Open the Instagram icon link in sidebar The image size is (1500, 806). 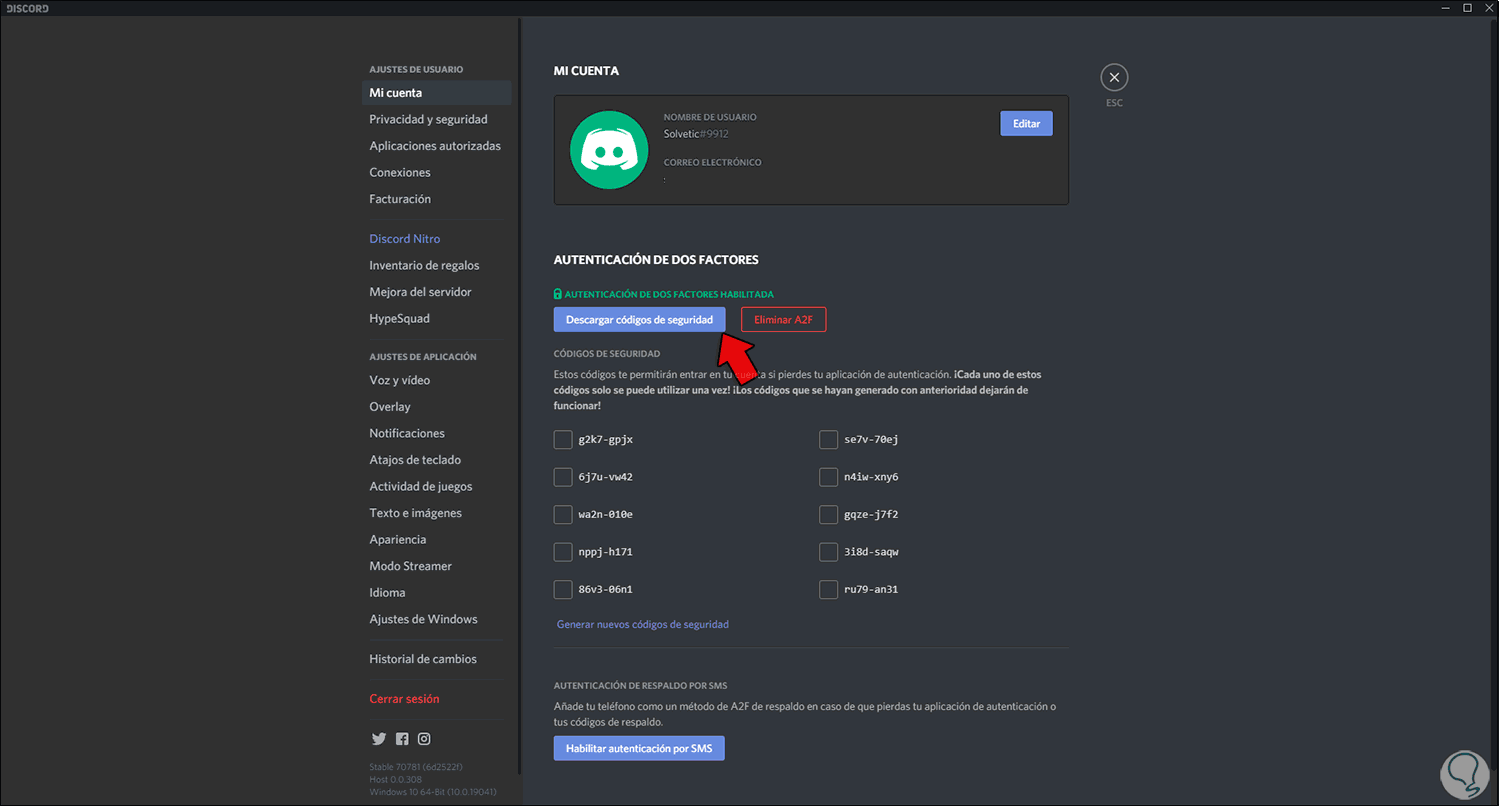[424, 739]
